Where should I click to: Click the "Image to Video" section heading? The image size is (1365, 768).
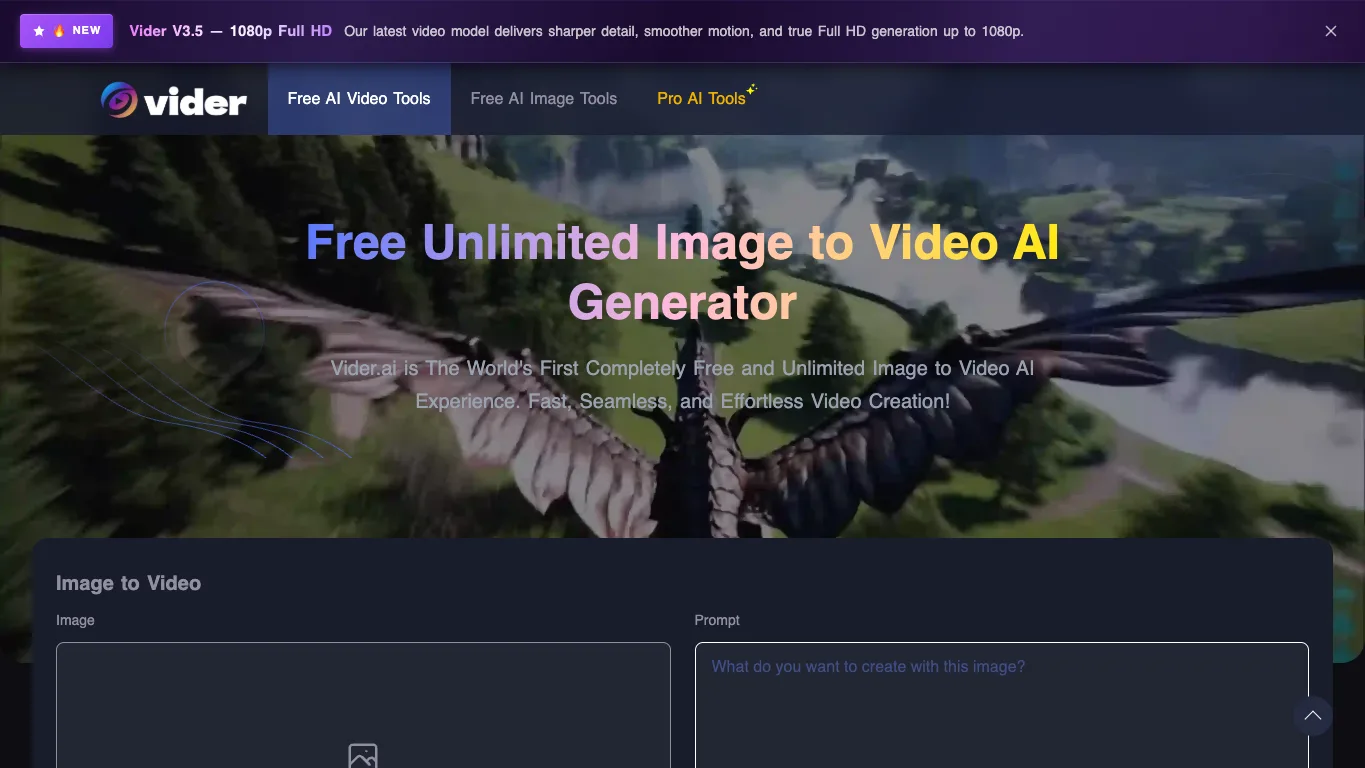point(128,583)
